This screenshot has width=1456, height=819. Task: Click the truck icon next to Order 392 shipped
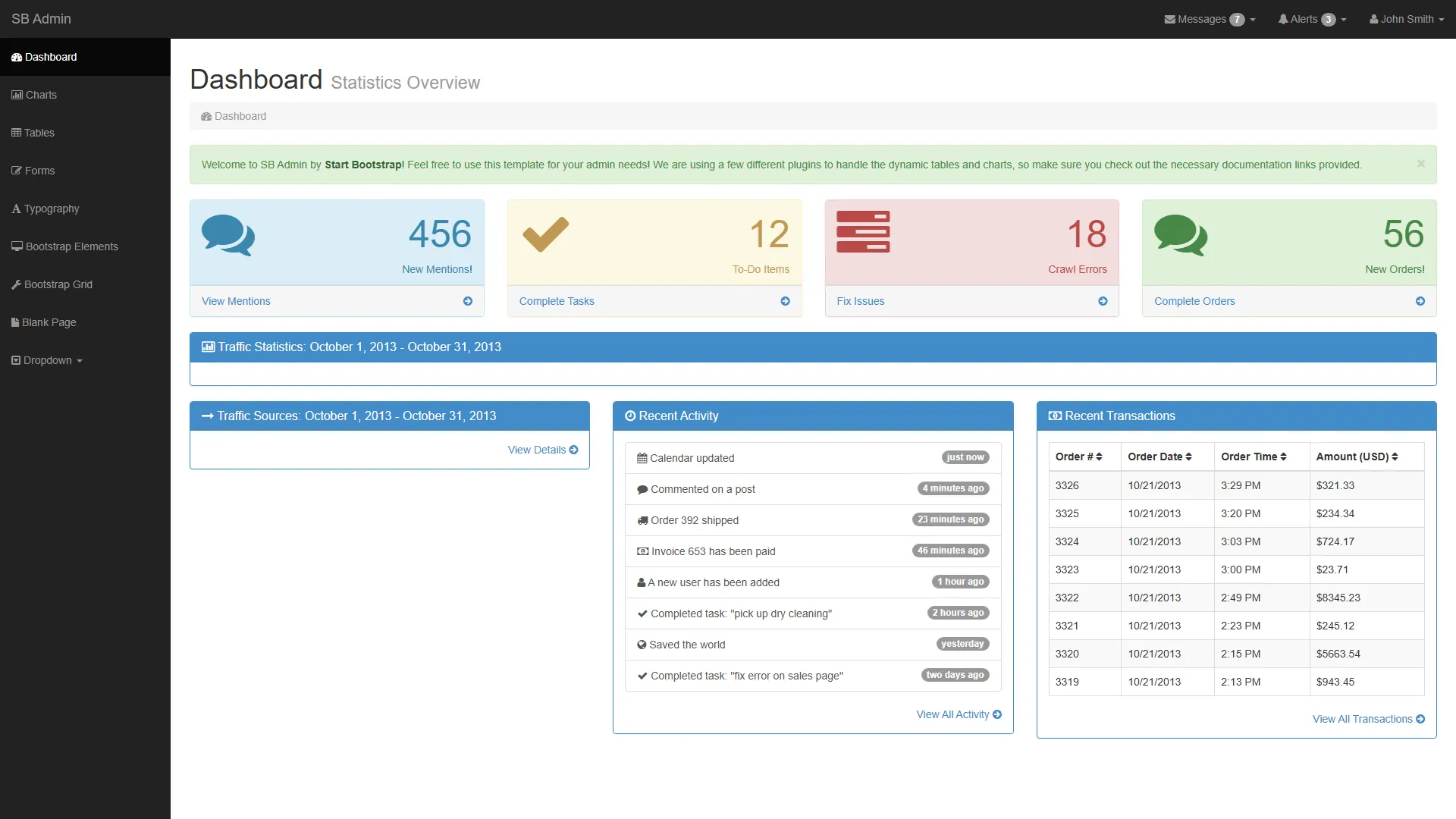click(x=642, y=520)
